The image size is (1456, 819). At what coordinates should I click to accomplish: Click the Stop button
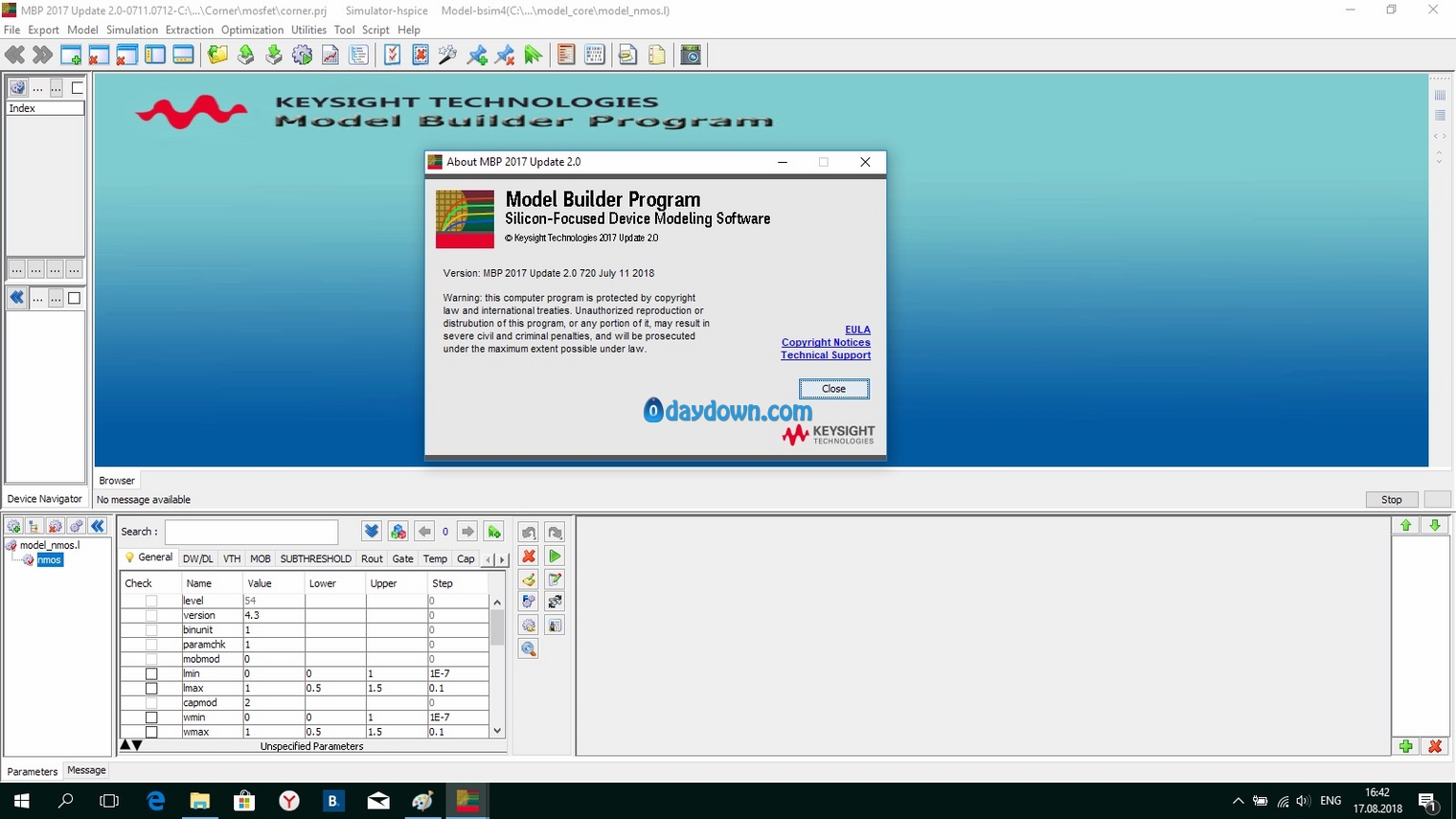tap(1392, 499)
